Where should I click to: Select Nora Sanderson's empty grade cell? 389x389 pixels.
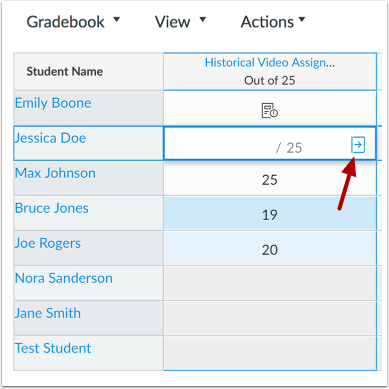(x=270, y=283)
